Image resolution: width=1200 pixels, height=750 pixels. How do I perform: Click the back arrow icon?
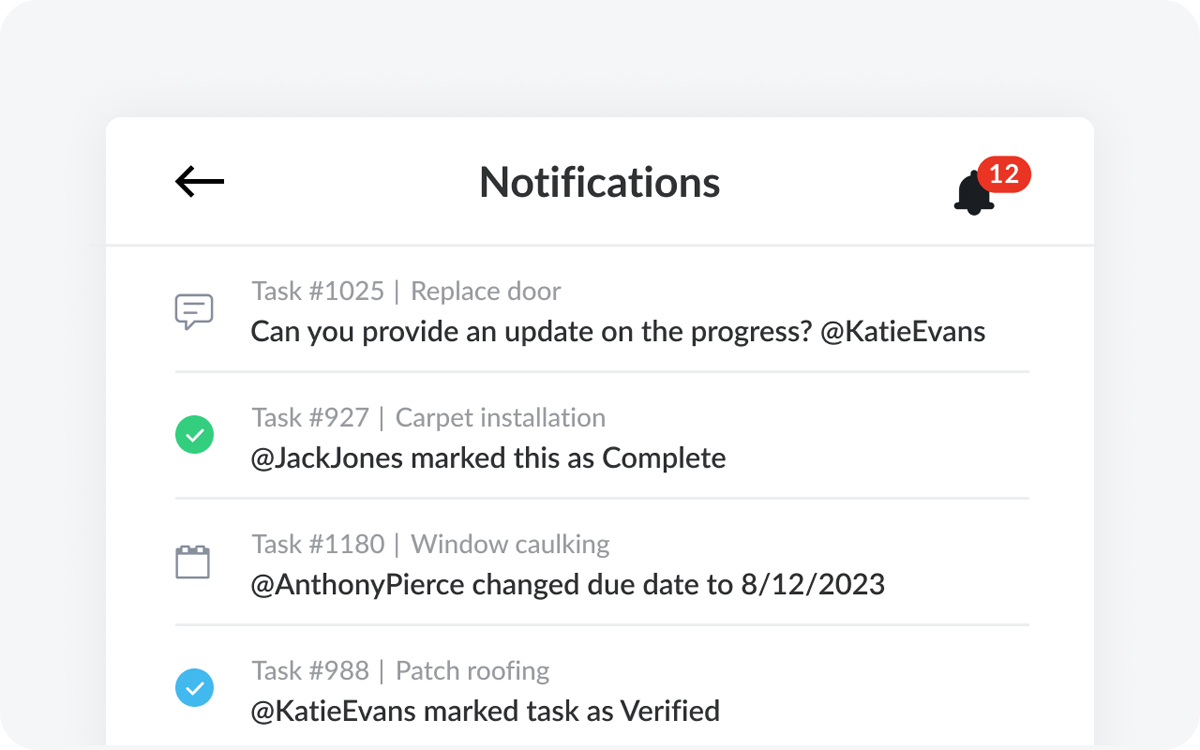200,181
